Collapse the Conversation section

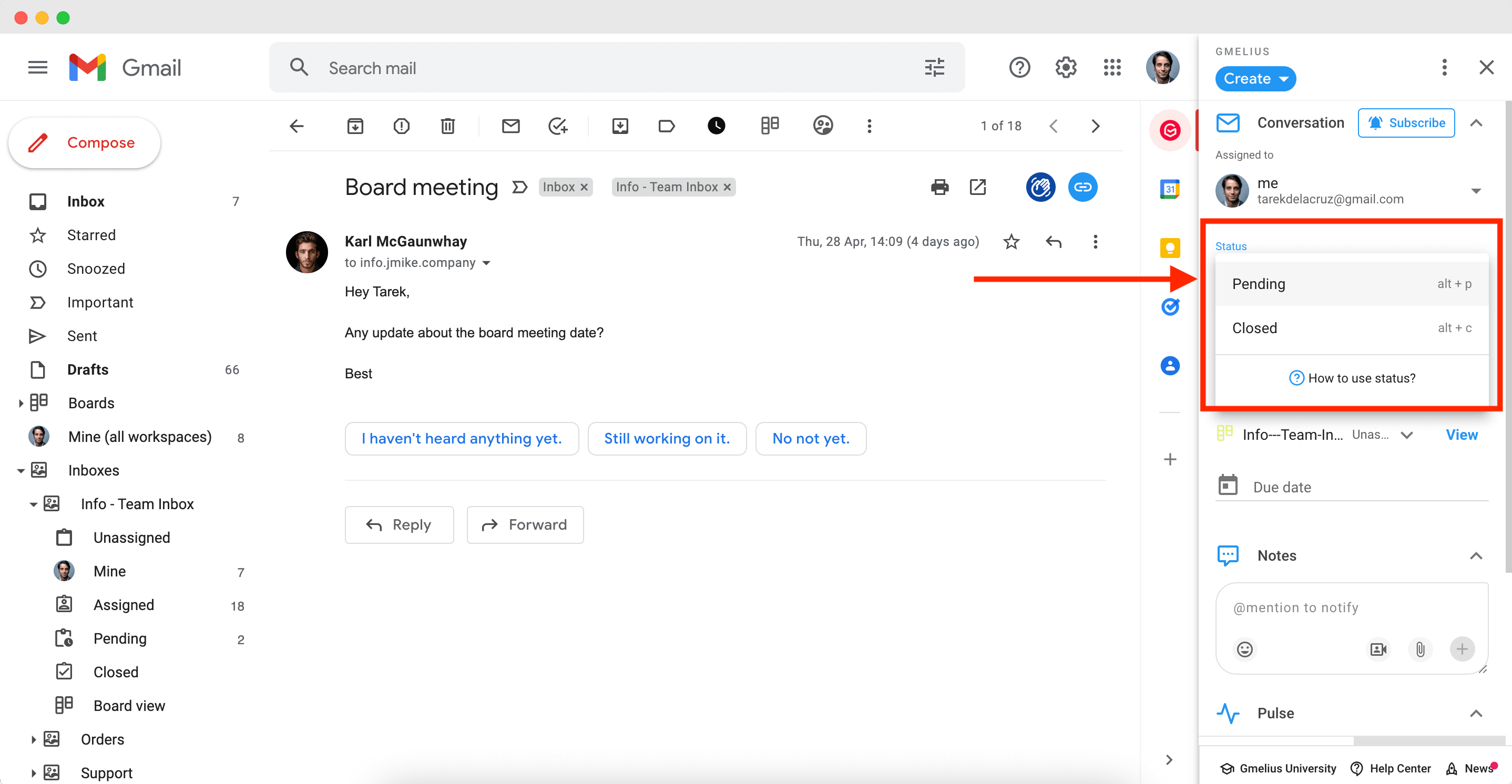pos(1476,122)
